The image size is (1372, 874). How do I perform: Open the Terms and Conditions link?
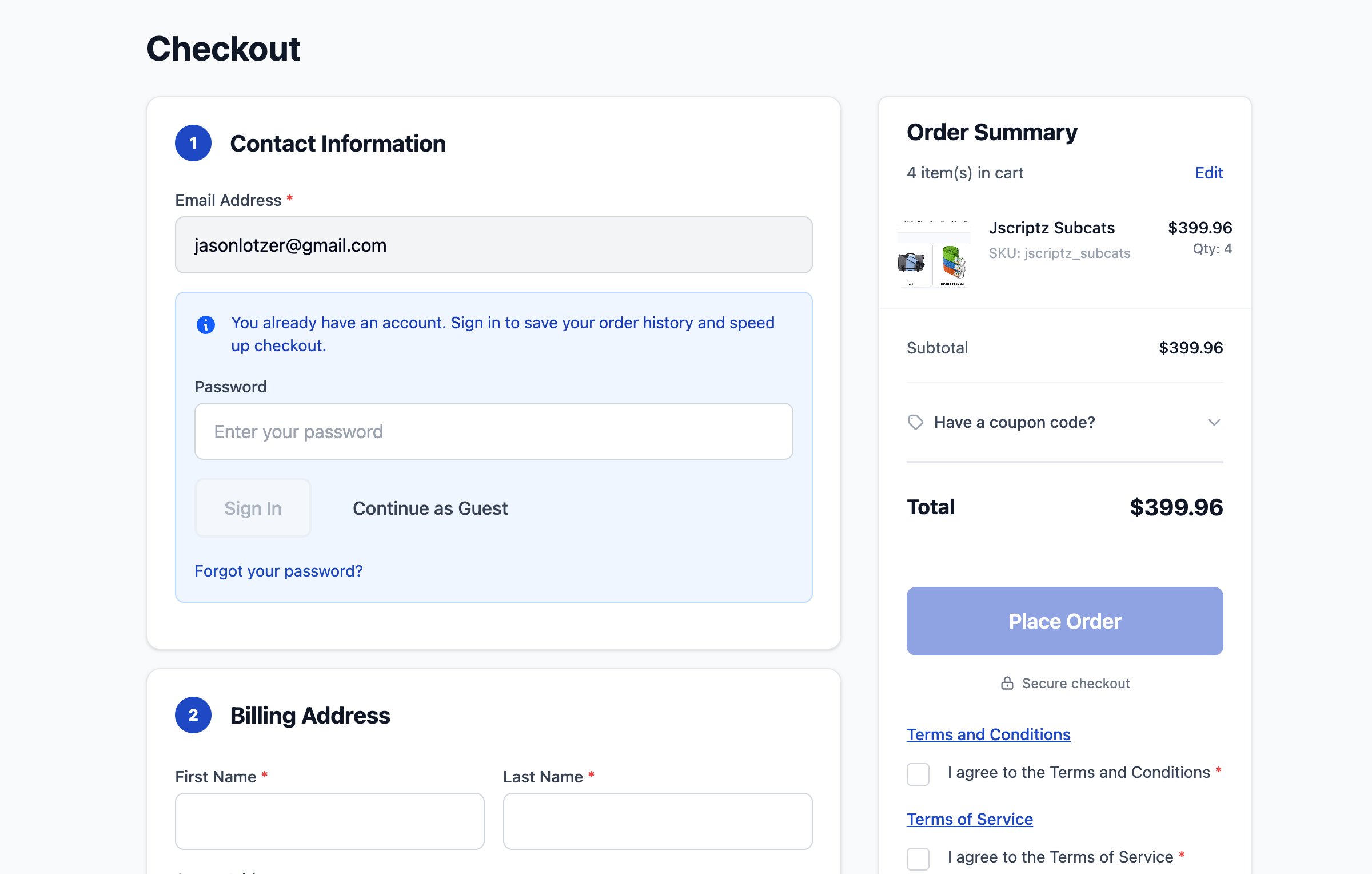tap(988, 734)
